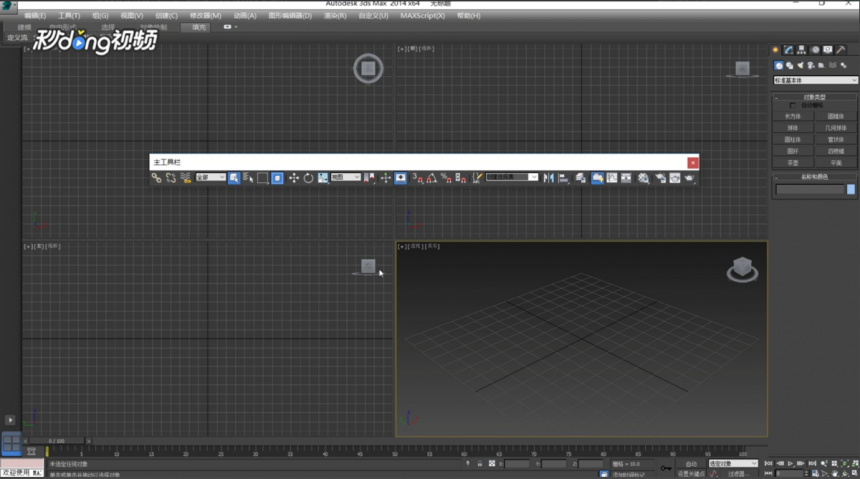Open the render teapot icon
Viewport: 860px width, 479px height.
(689, 178)
